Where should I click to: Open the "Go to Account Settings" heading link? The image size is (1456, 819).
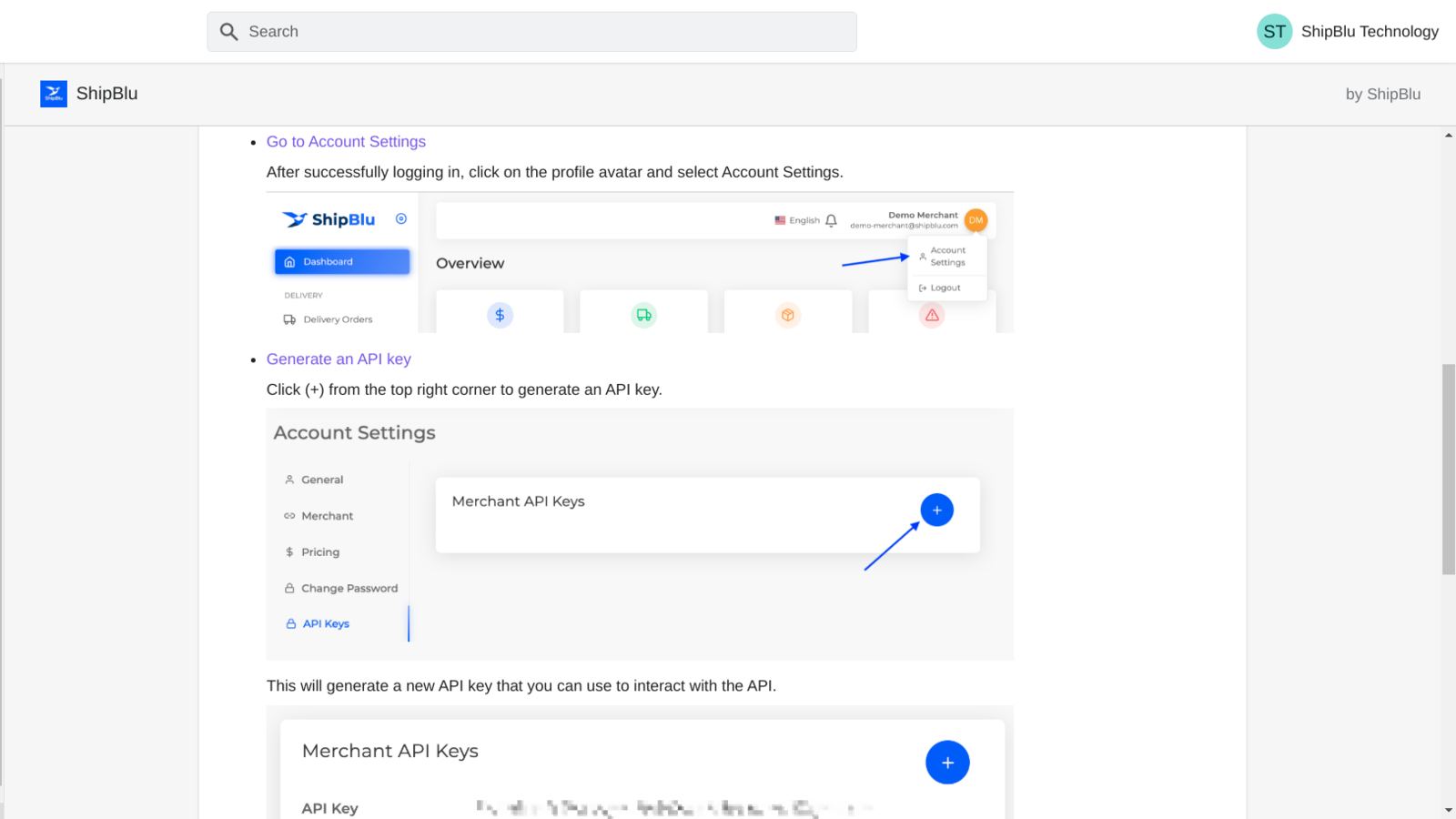point(346,142)
